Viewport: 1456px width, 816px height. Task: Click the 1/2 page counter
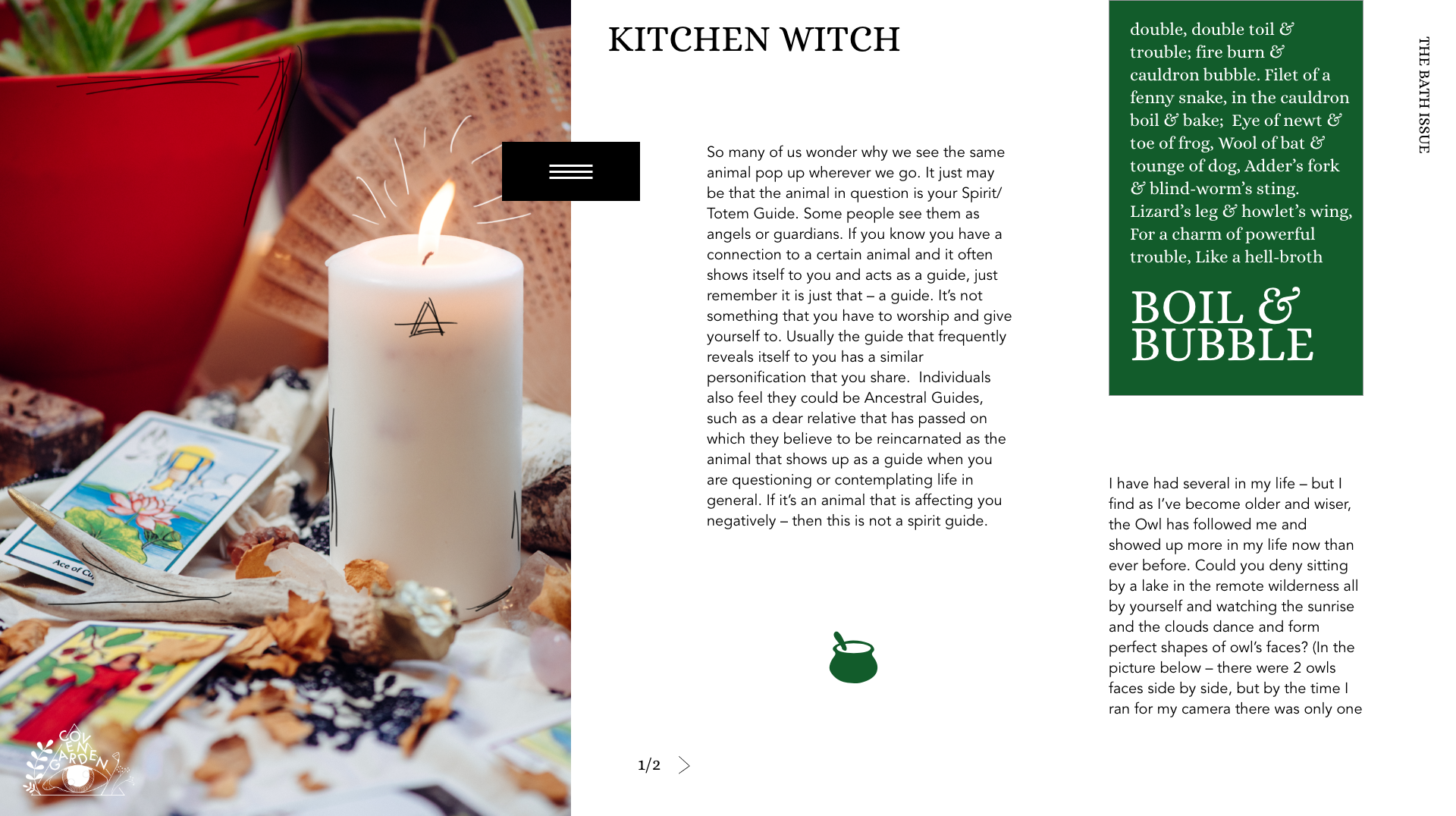pos(649,765)
